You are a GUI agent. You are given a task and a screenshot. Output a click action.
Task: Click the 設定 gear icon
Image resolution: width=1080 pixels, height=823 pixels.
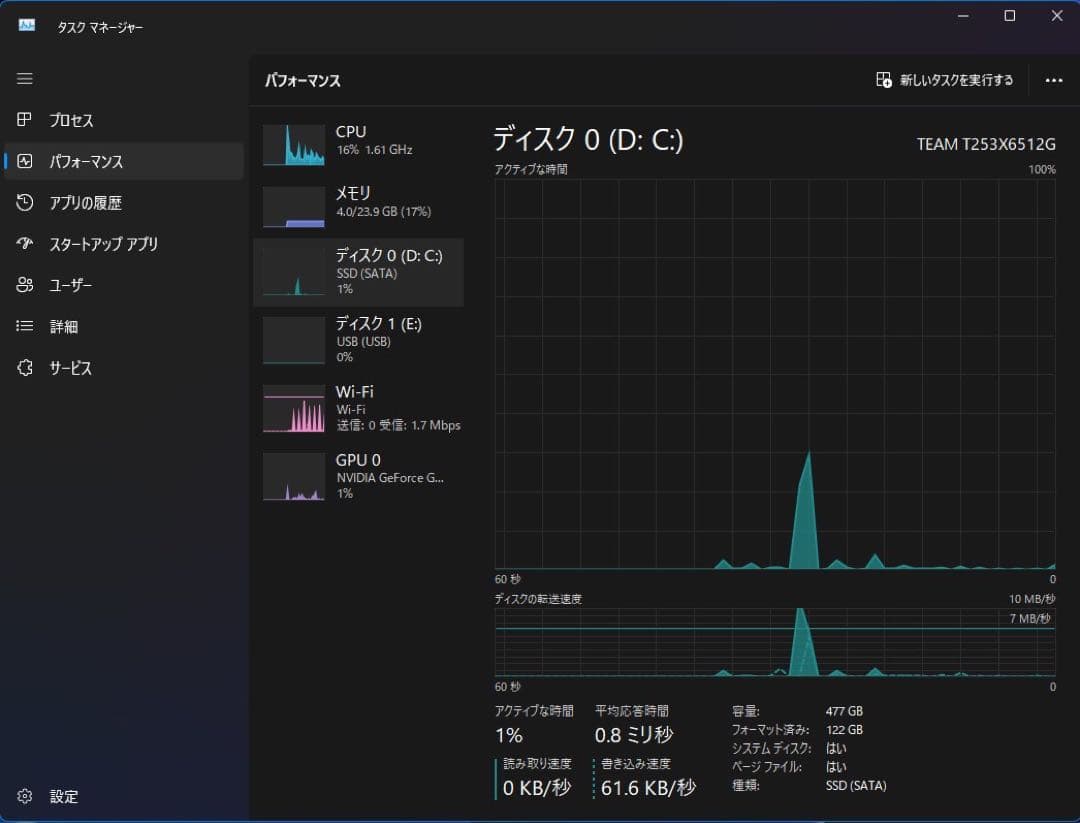click(26, 797)
